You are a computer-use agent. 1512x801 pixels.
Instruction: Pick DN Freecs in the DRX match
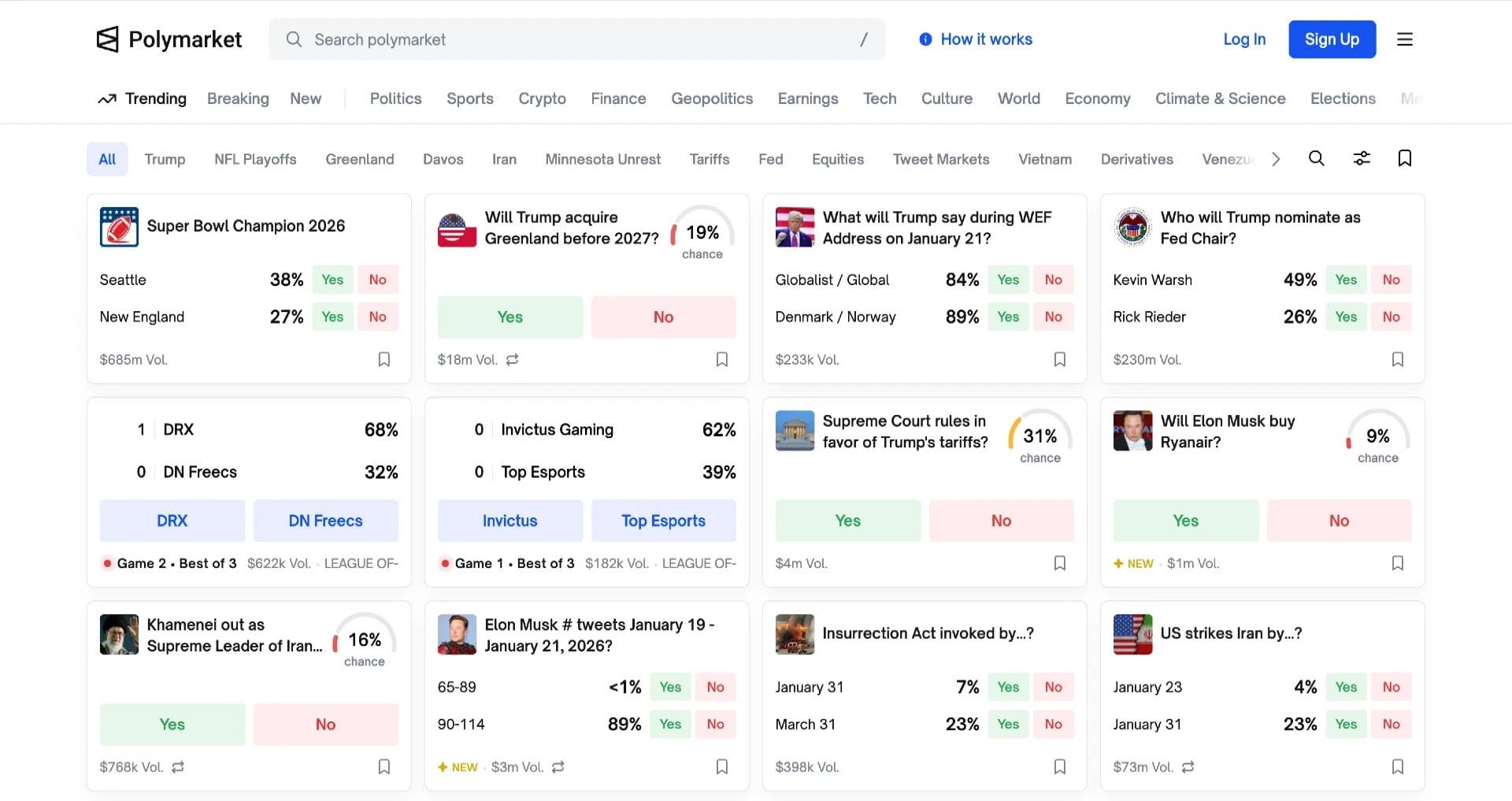(x=326, y=521)
